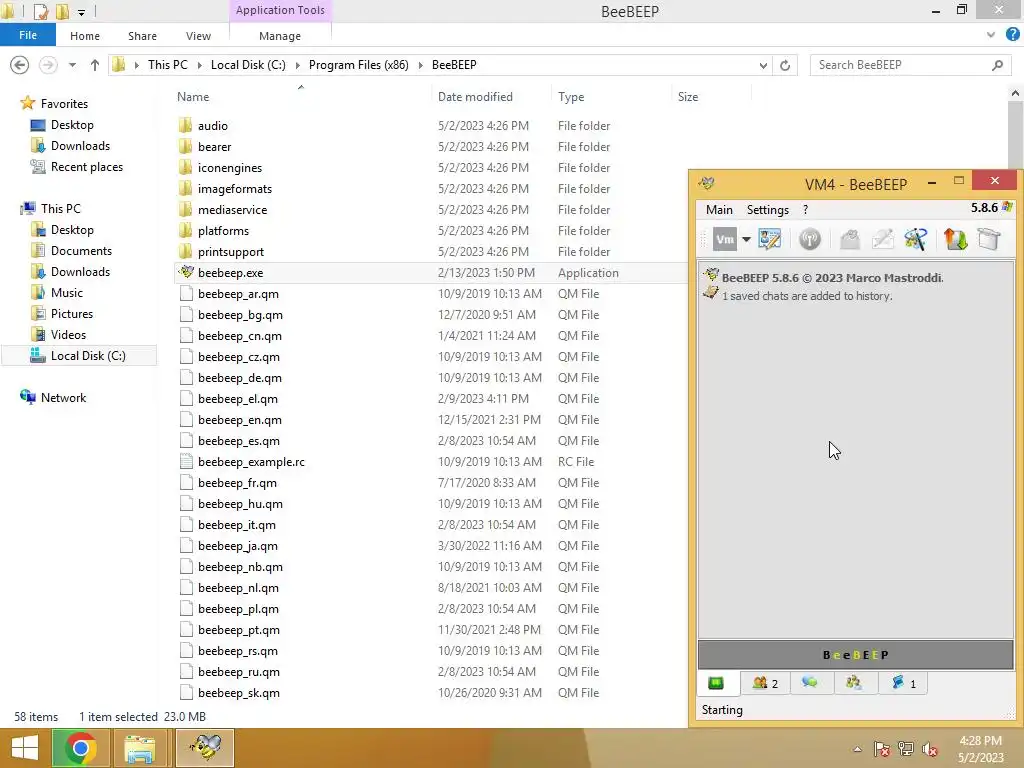Switch to the users tab showing 2
Screen dimensions: 1024x768
coord(765,683)
